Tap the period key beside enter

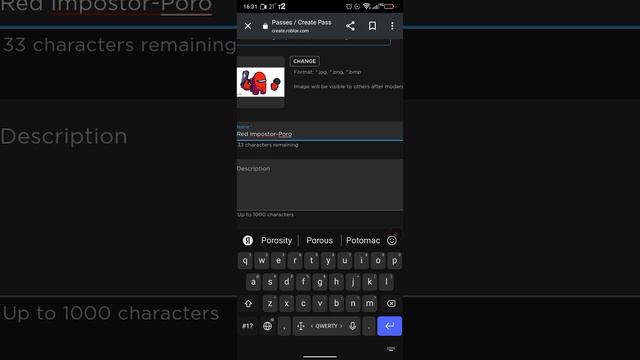coord(369,326)
